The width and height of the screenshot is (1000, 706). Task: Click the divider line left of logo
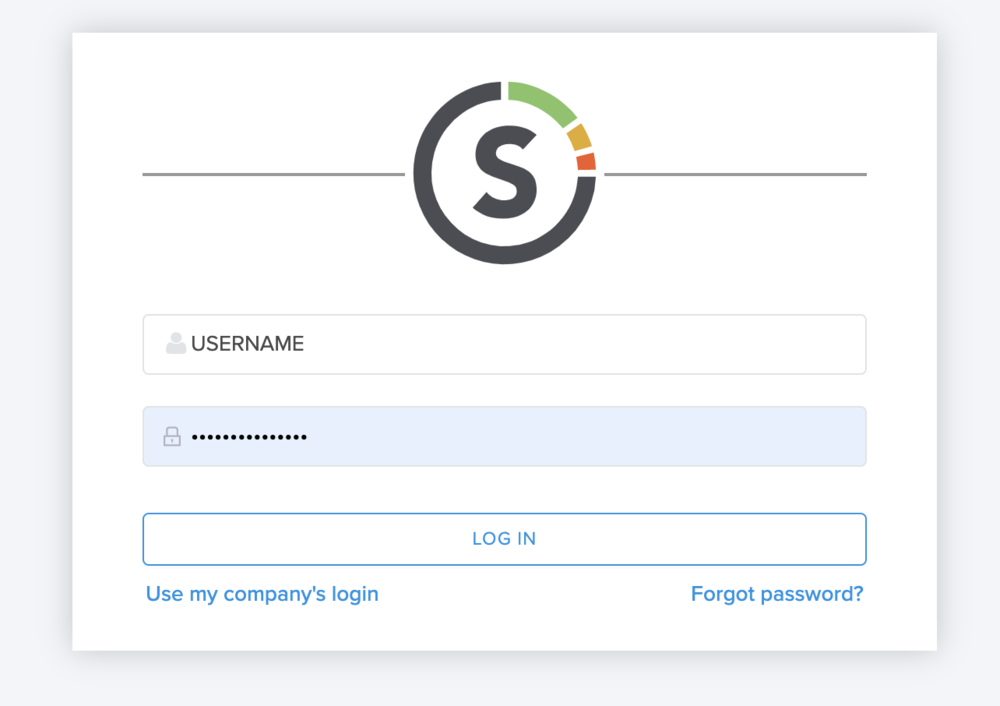pyautogui.click(x=274, y=174)
